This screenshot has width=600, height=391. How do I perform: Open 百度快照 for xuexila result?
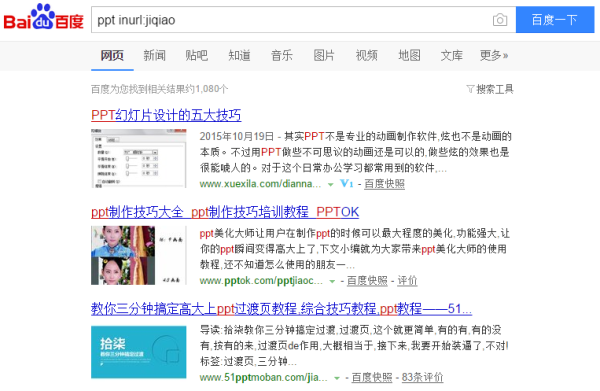point(384,184)
